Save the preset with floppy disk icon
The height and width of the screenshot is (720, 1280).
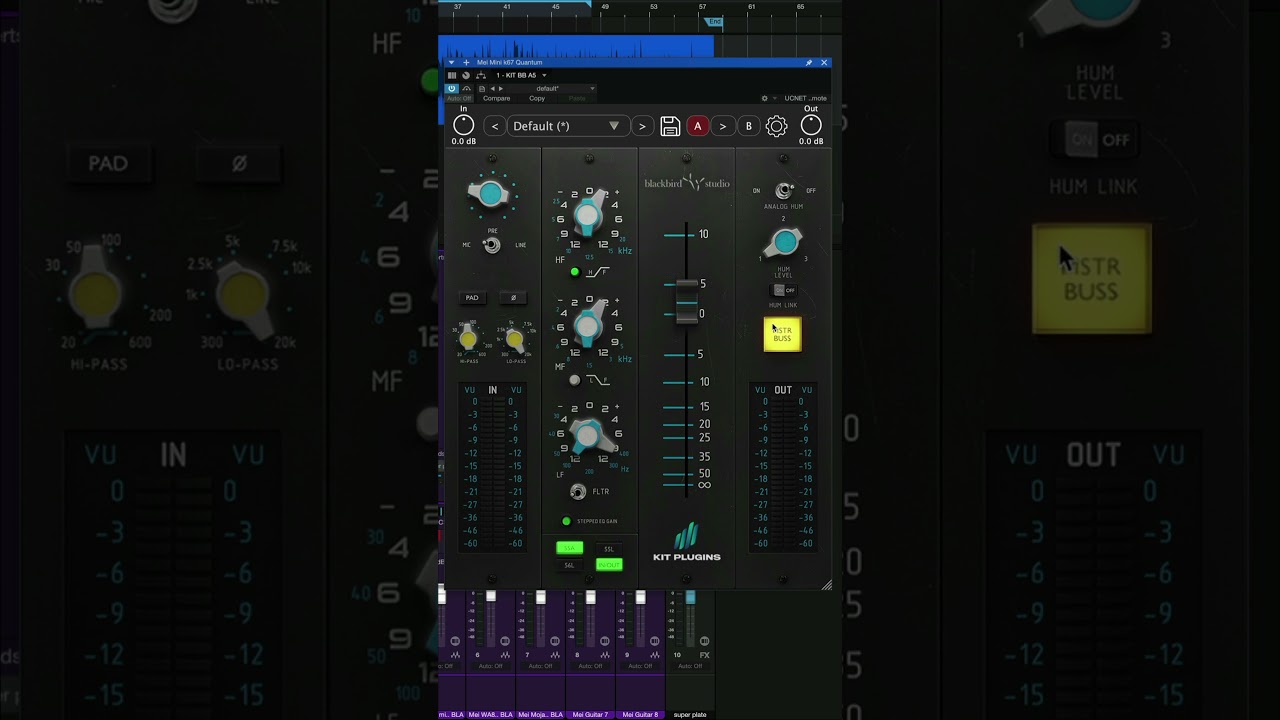(670, 126)
